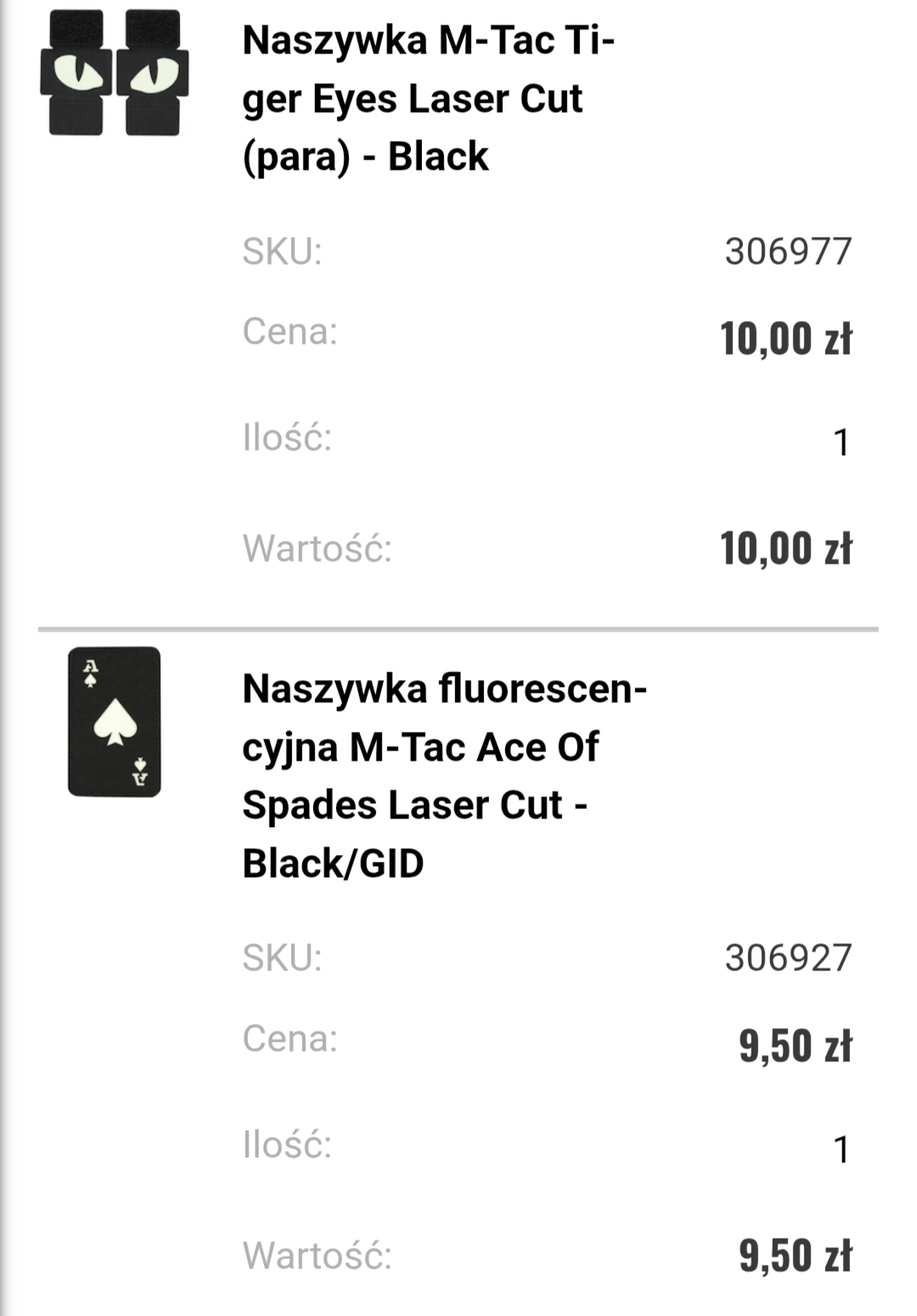The height and width of the screenshot is (1316, 917).
Task: Click the Wartość label for Ace Of Spades patch
Action: pos(317,1256)
